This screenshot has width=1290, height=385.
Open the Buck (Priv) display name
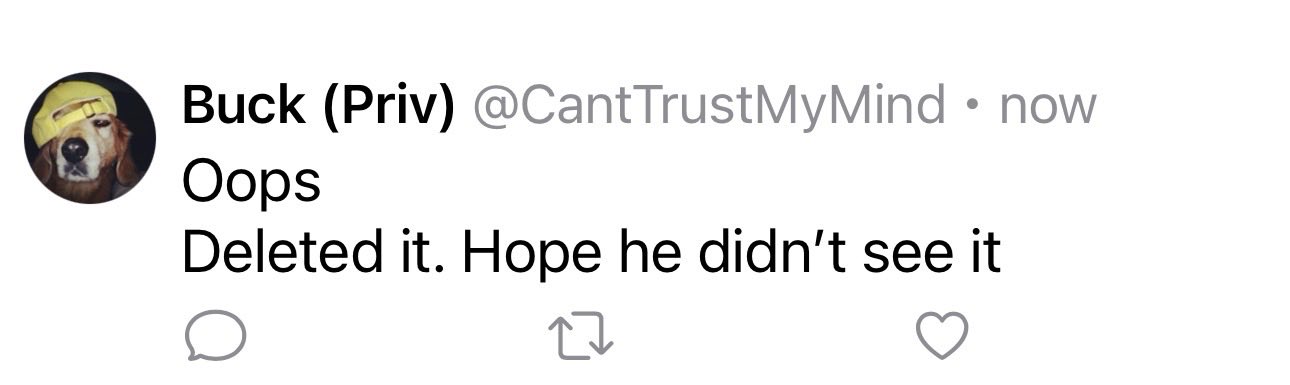point(318,106)
